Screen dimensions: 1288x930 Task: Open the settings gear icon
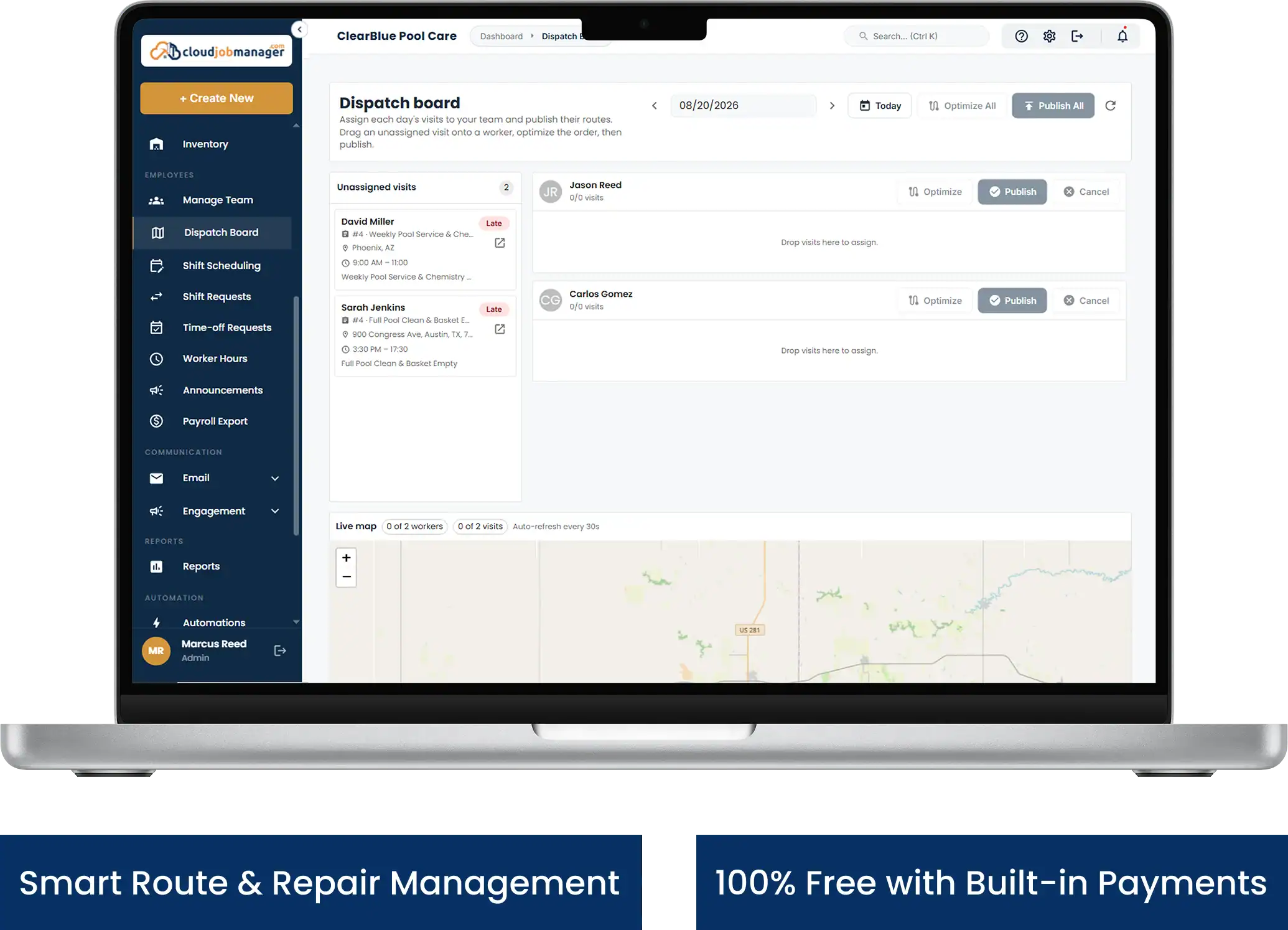(1049, 36)
